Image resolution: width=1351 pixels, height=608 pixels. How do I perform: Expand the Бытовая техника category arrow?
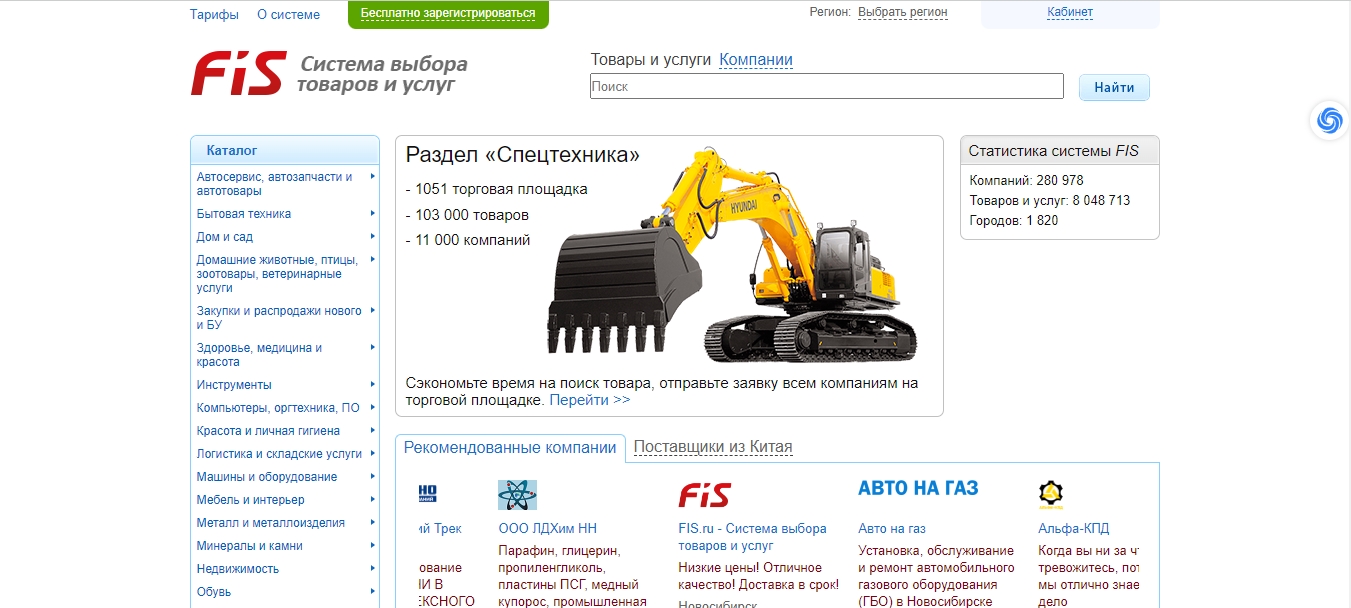(x=372, y=213)
